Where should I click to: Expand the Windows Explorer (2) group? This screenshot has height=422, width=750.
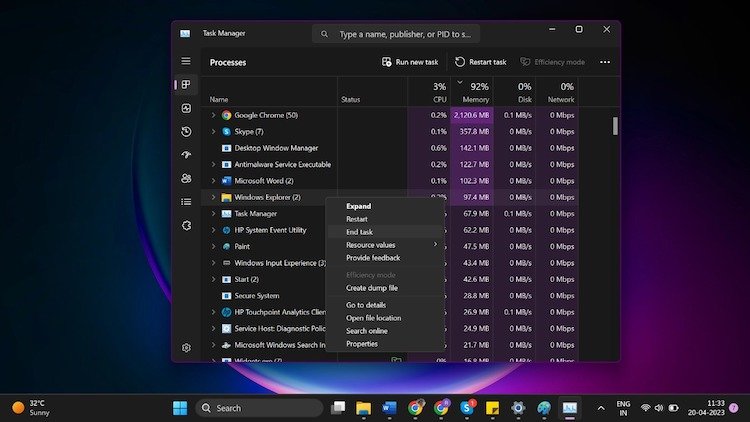click(x=213, y=197)
